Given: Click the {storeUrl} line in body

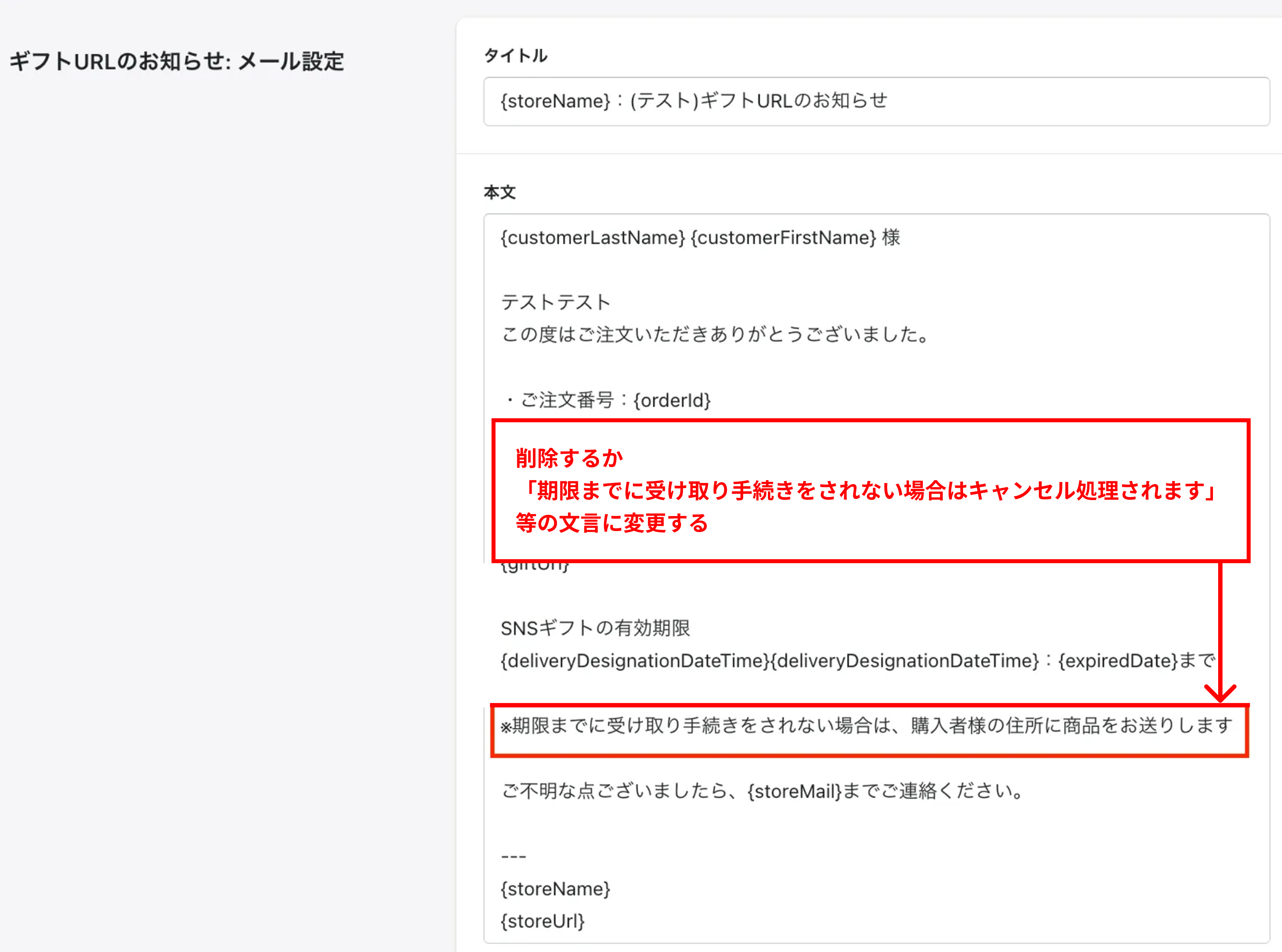Looking at the screenshot, I should click(x=542, y=921).
